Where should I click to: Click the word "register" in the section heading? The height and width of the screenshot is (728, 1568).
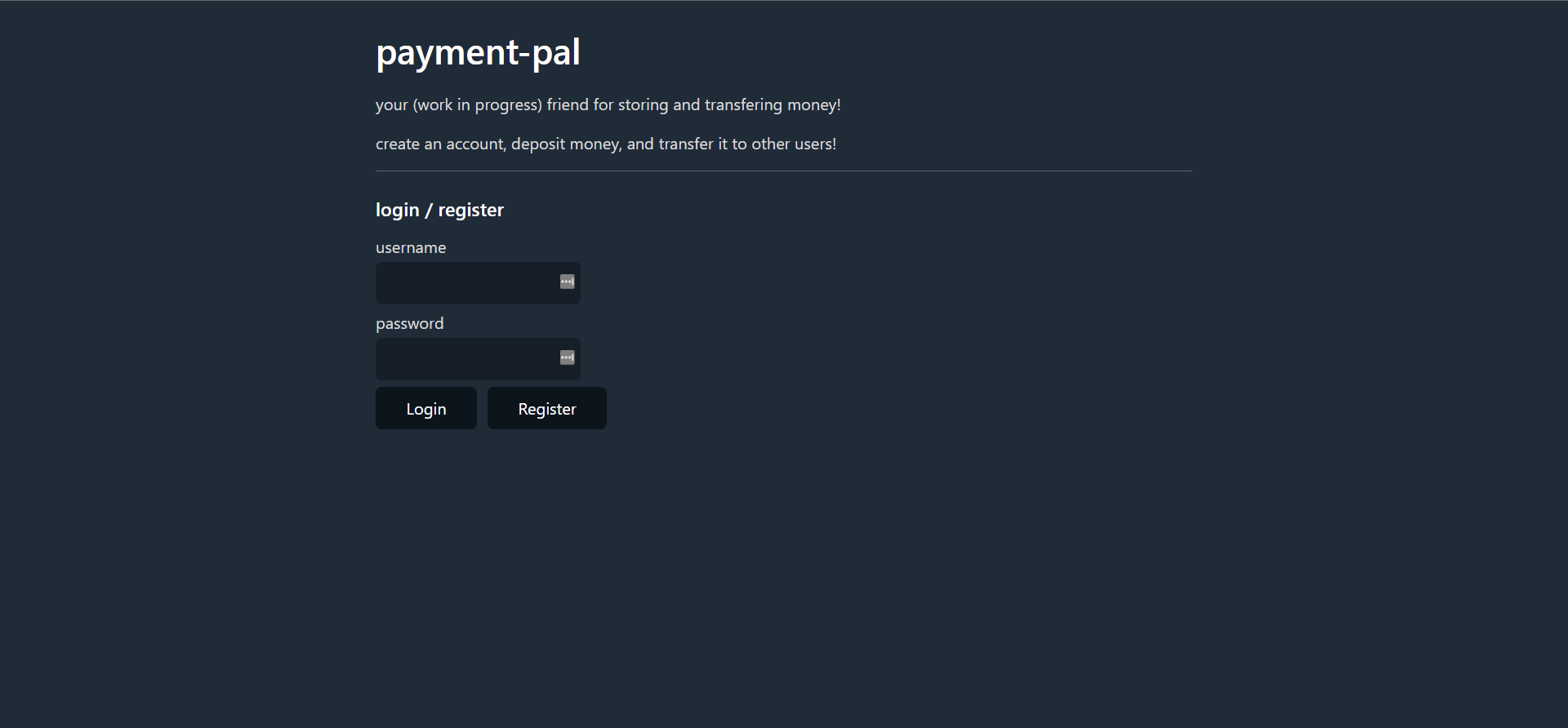tap(471, 210)
